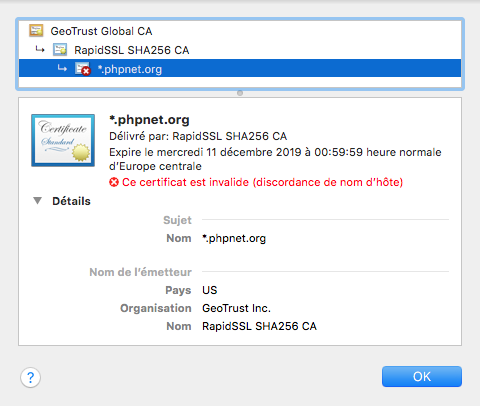
Task: Click the Détails label
Action: coord(71,201)
